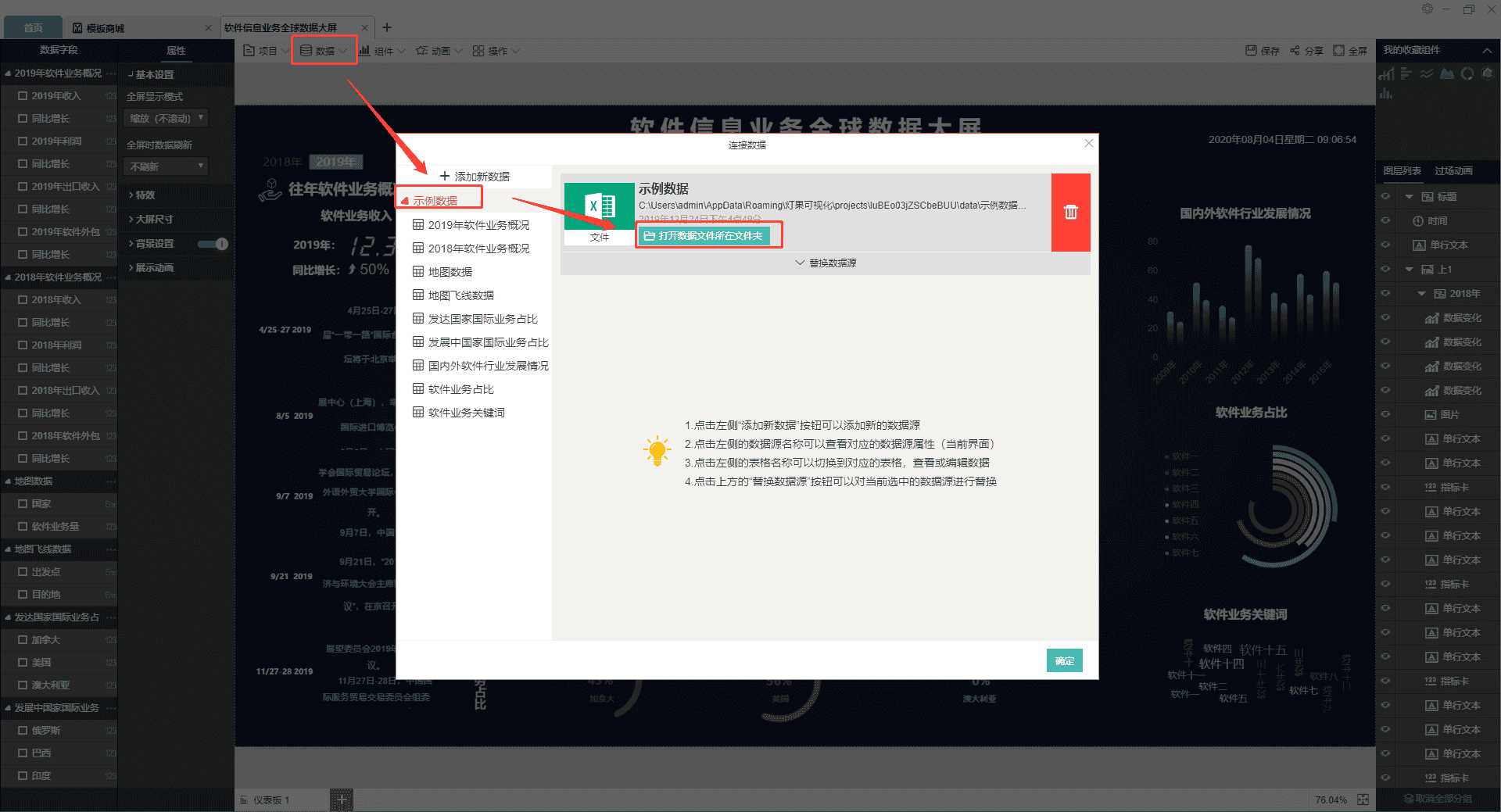Pick the area chart favorite component
The image size is (1501, 812).
point(1447,73)
